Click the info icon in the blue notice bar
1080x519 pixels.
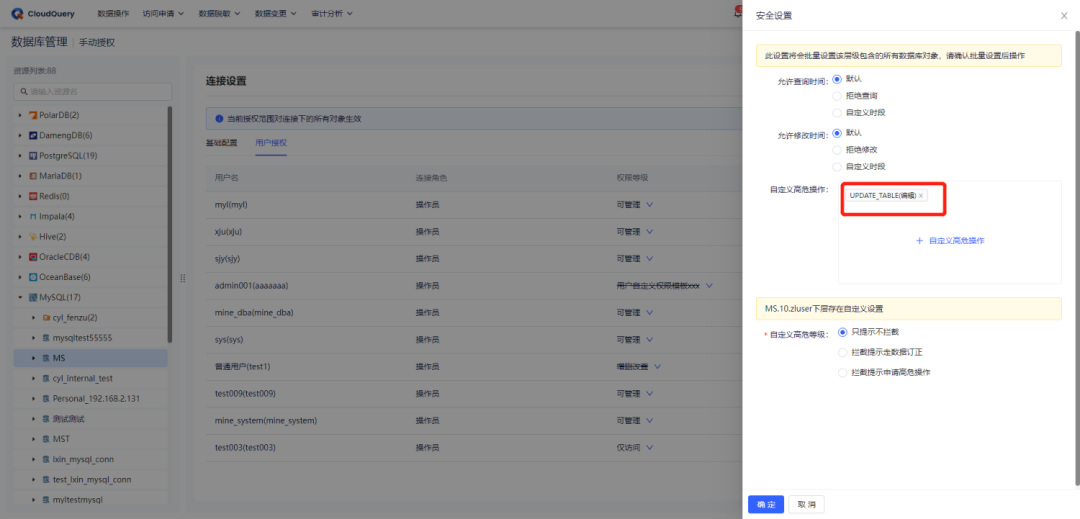click(219, 119)
